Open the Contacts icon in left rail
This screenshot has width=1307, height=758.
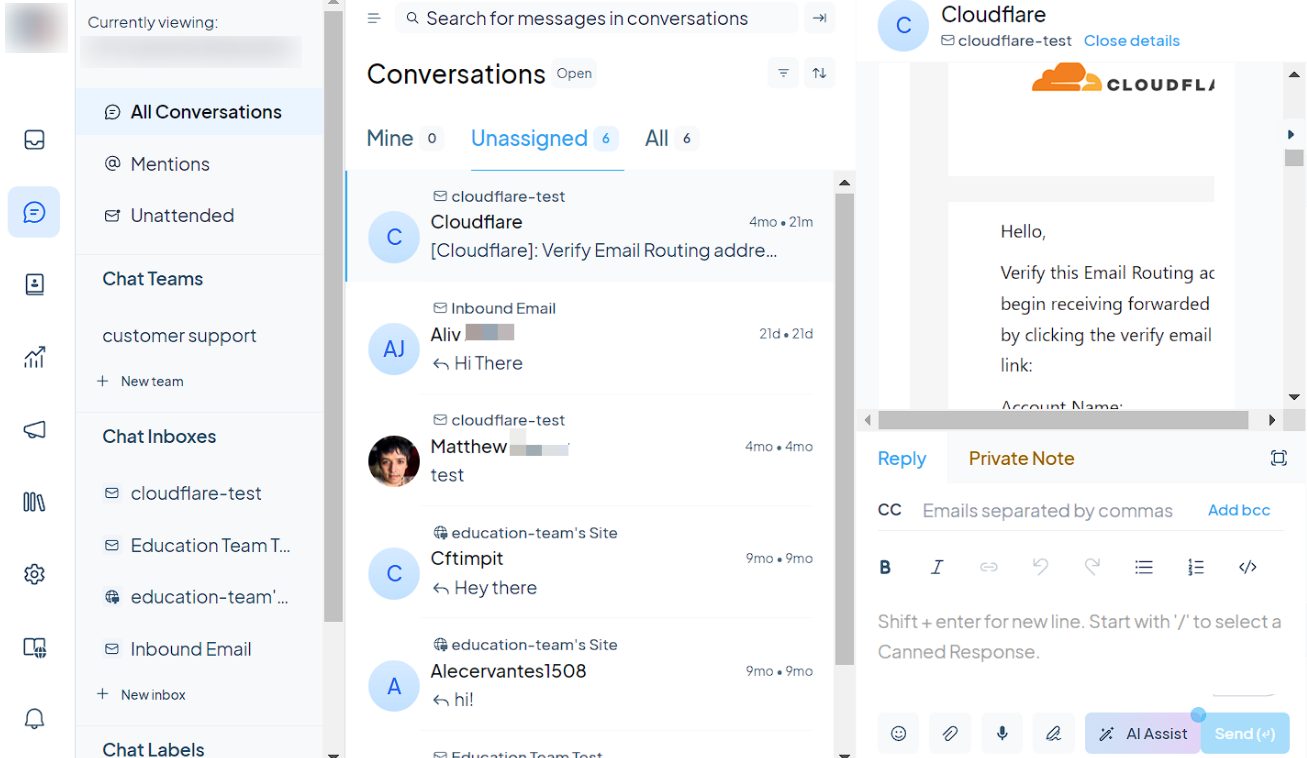coord(34,285)
